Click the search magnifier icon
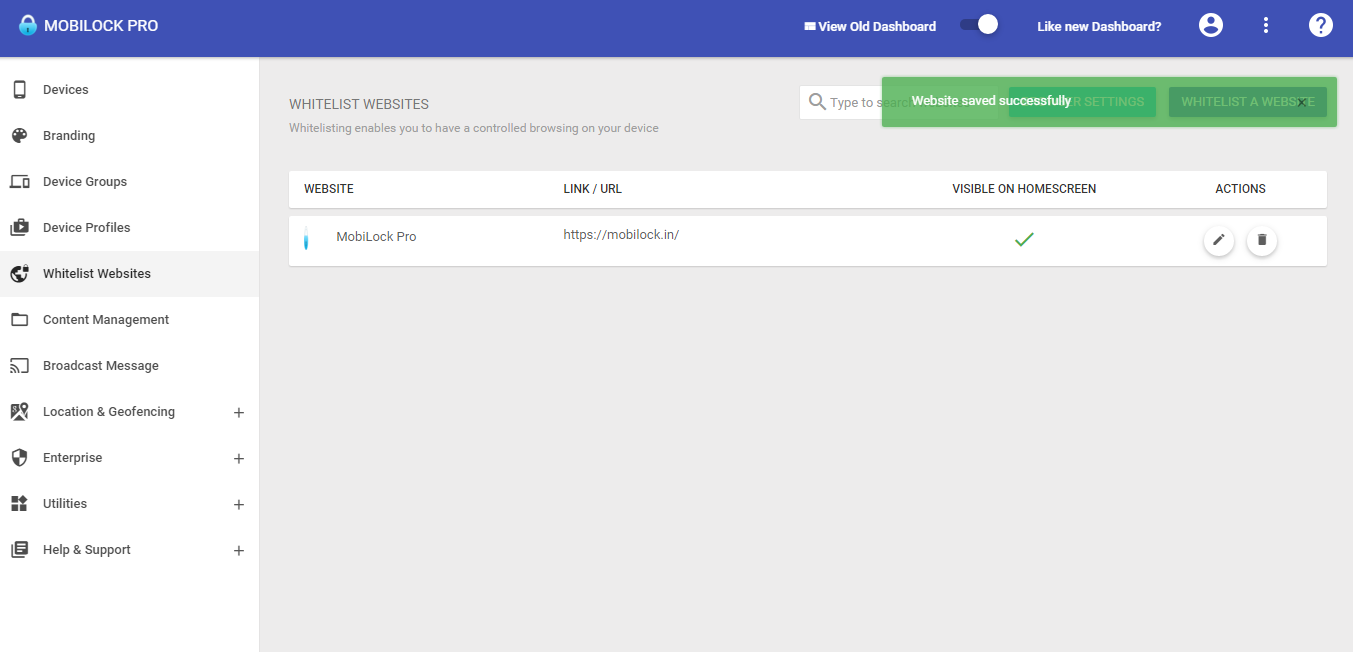 817,102
